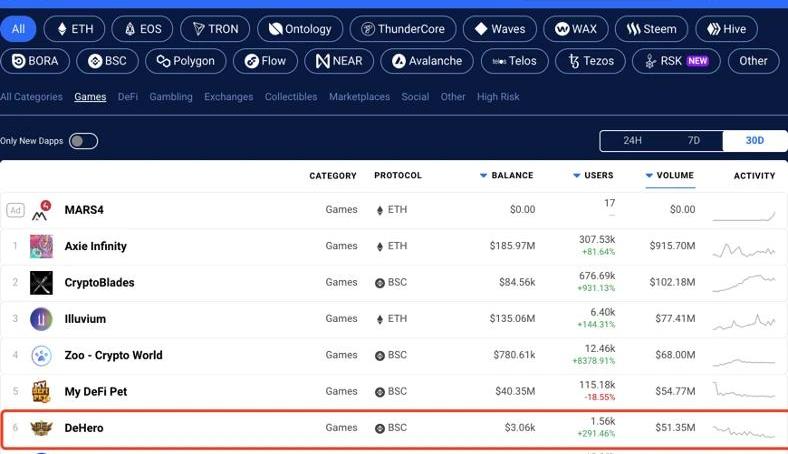Click the CryptoBlades crossed-swords logo
The image size is (788, 454).
(41, 283)
